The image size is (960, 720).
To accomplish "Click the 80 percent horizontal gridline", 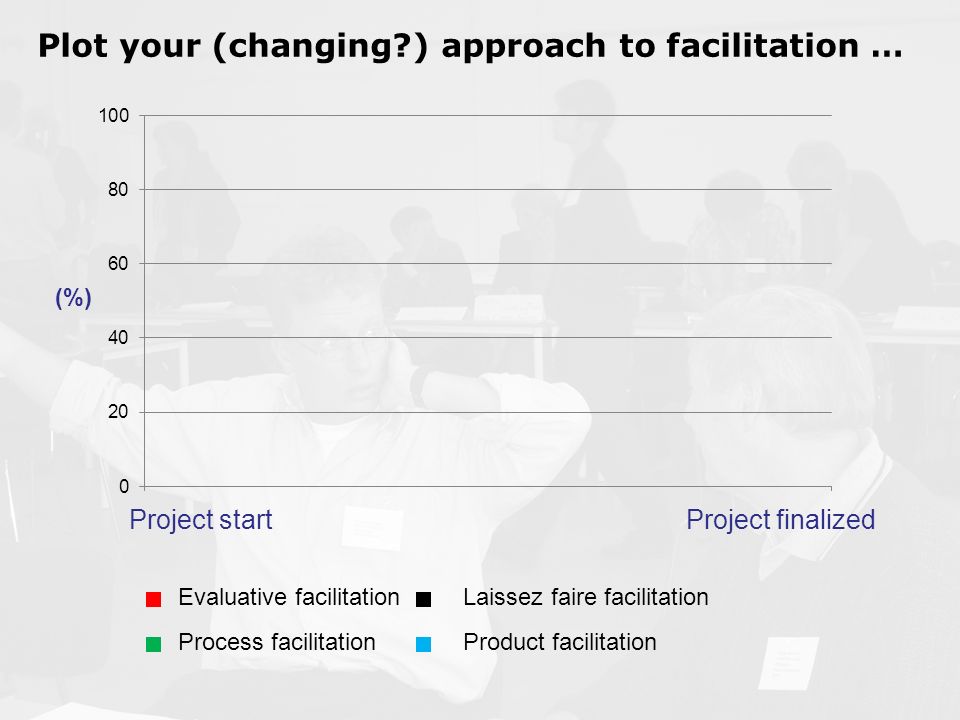I will [x=488, y=189].
